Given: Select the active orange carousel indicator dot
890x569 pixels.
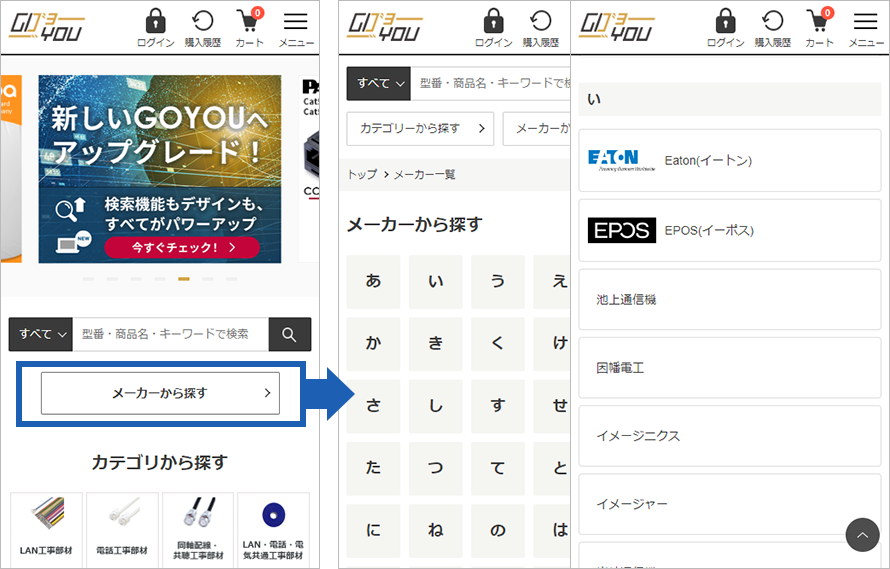Looking at the screenshot, I should (x=184, y=279).
